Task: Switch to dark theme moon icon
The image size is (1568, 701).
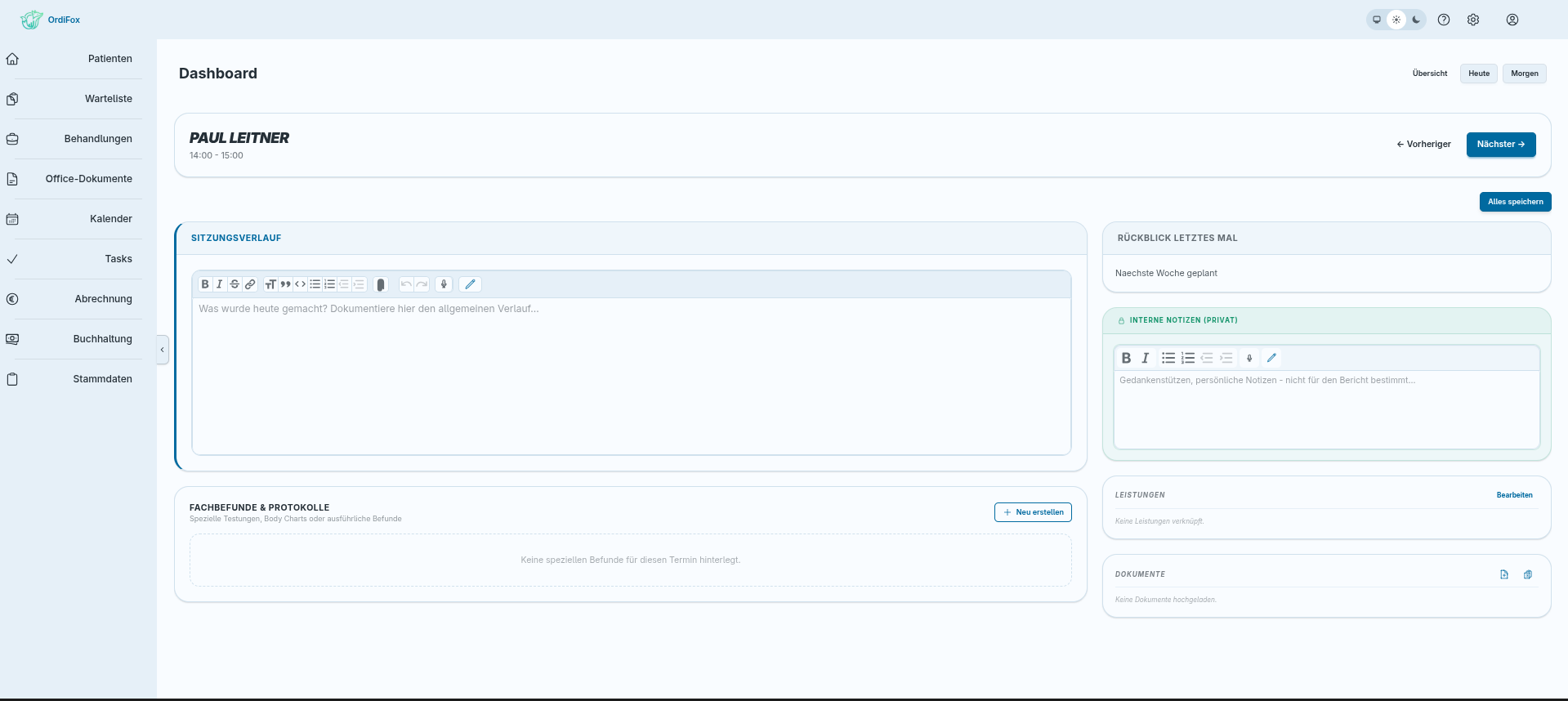Action: pyautogui.click(x=1416, y=20)
